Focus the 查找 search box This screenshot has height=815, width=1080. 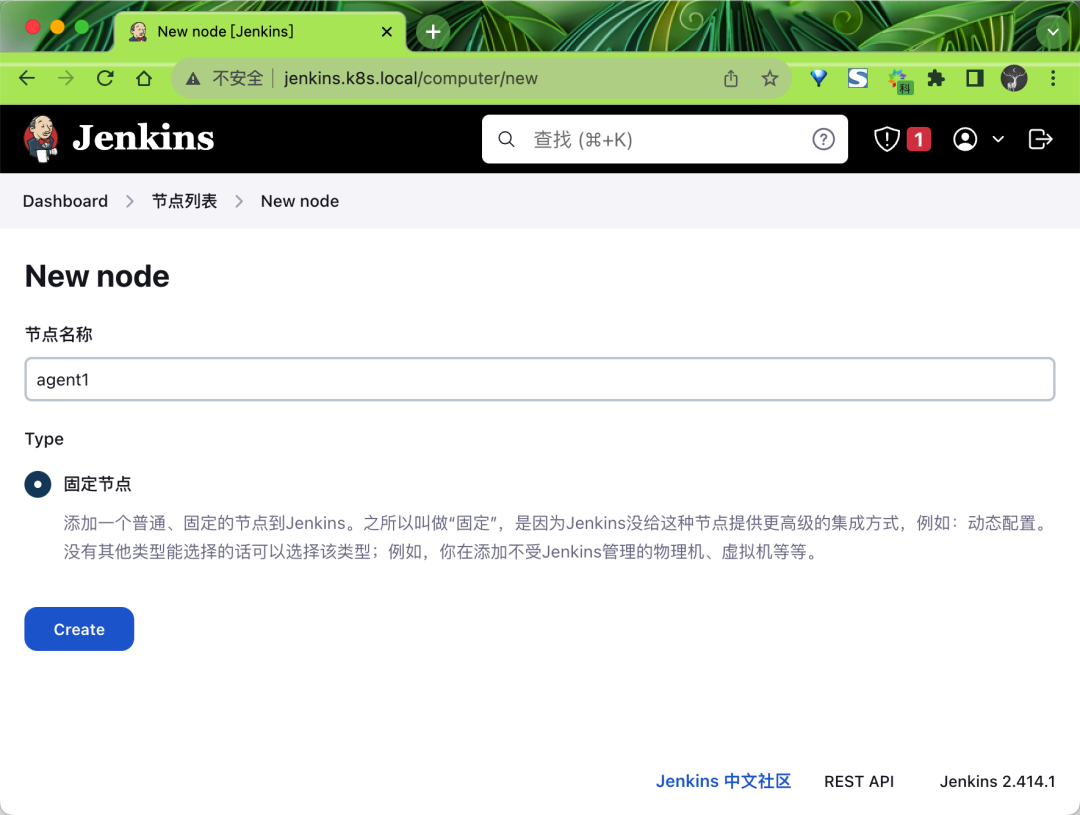point(665,139)
